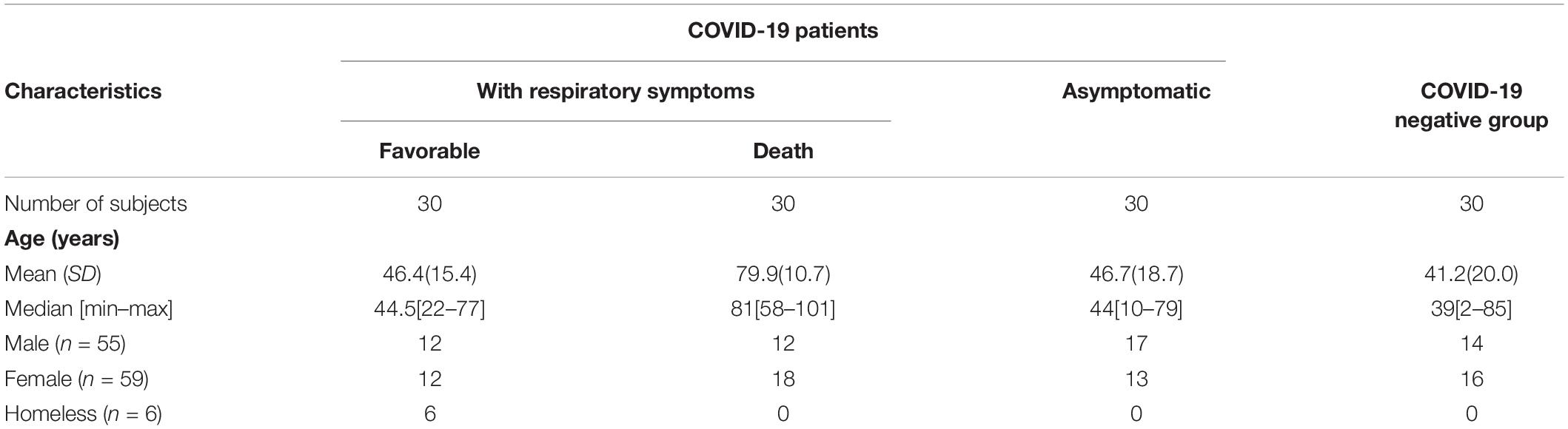Select the Characteristics column header
Viewport: 1568px width, 429px height.
[x=83, y=91]
